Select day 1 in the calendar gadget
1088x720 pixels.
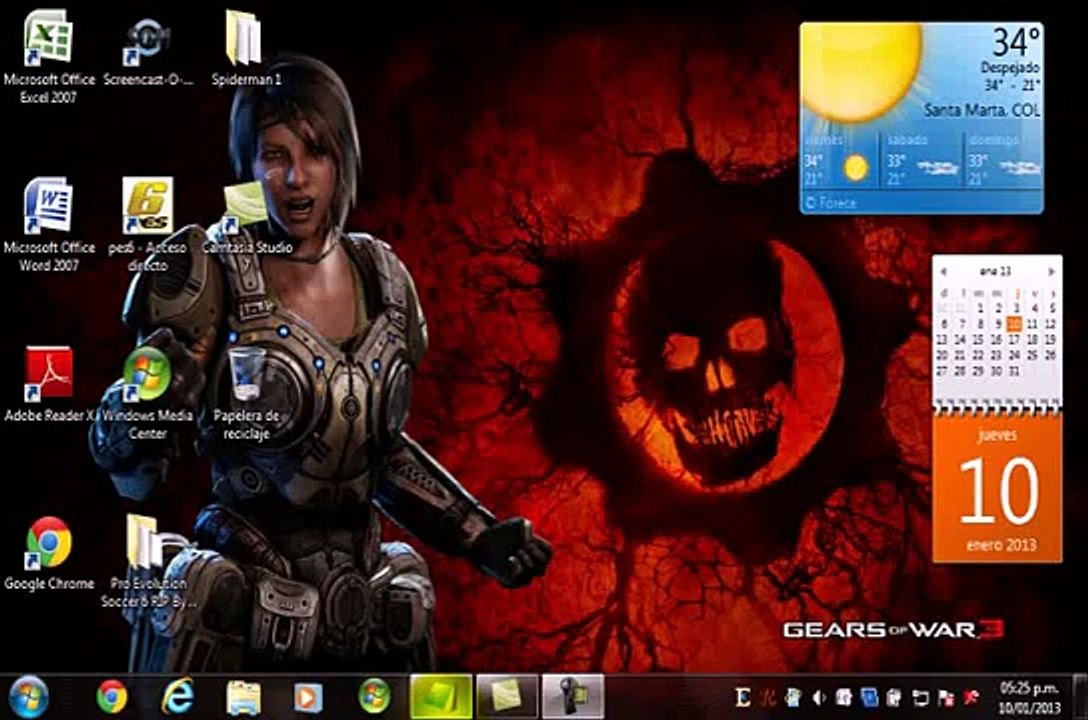pos(979,308)
